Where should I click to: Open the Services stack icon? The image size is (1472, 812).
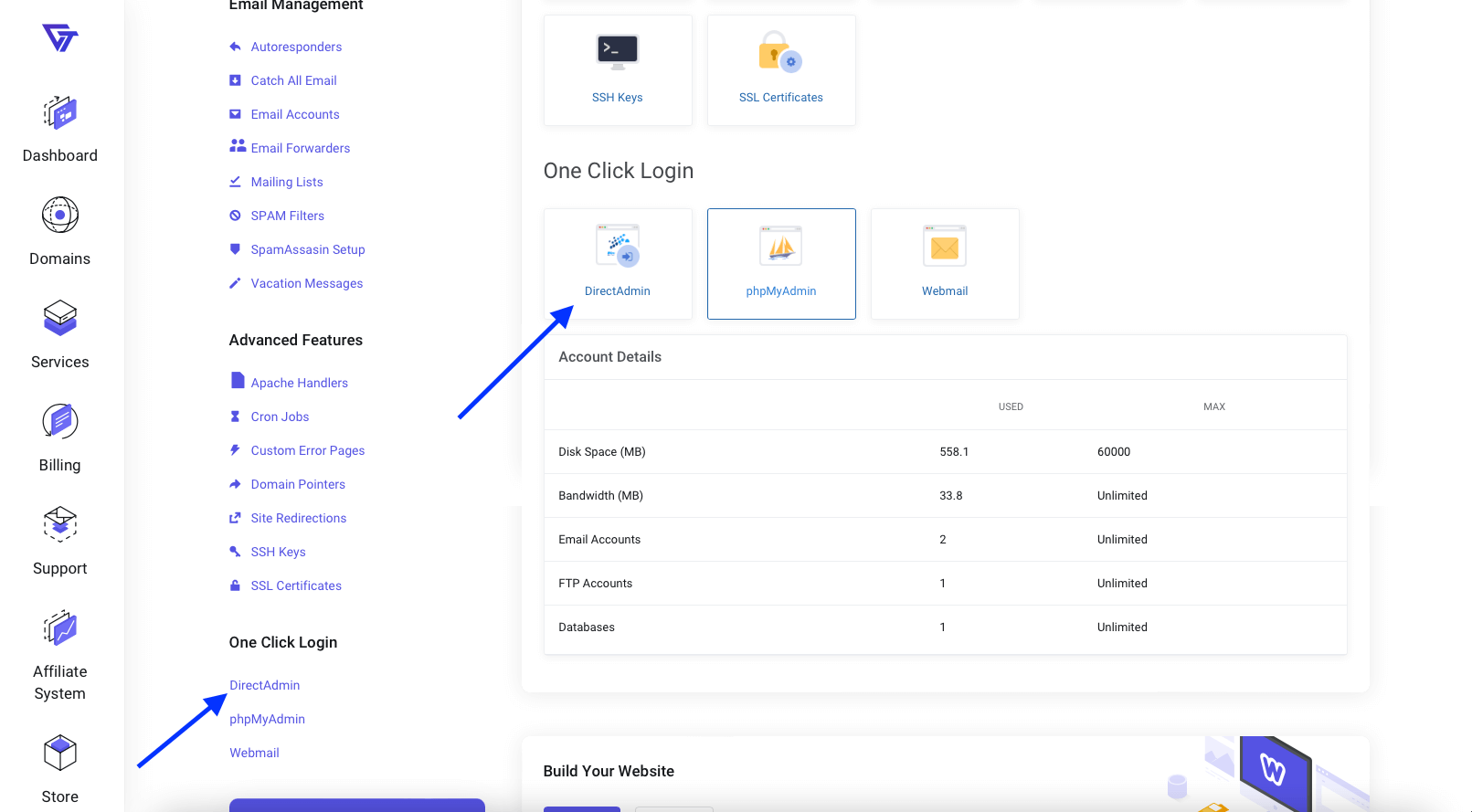click(60, 318)
